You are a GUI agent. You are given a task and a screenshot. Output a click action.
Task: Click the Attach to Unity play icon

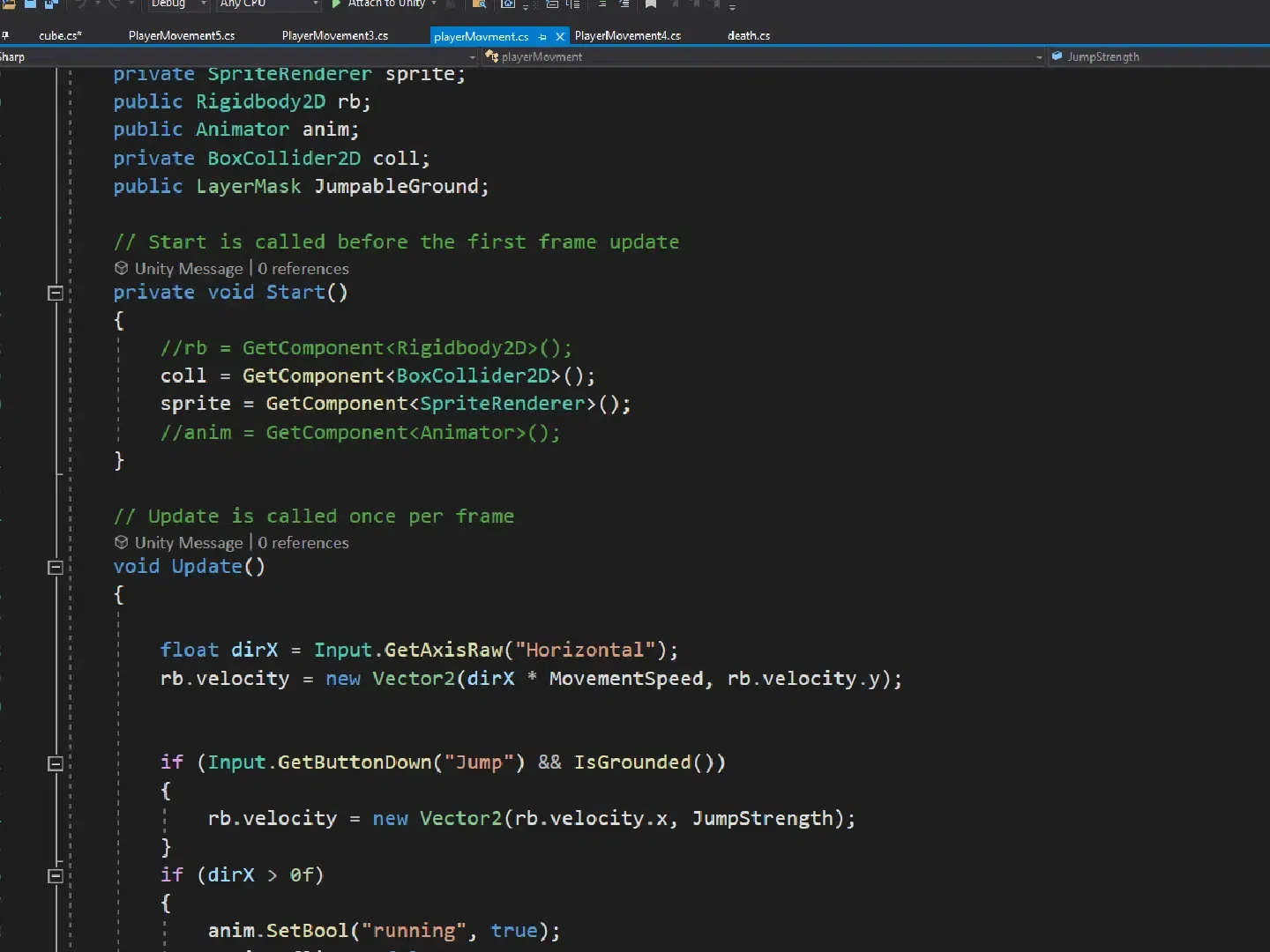point(336,4)
